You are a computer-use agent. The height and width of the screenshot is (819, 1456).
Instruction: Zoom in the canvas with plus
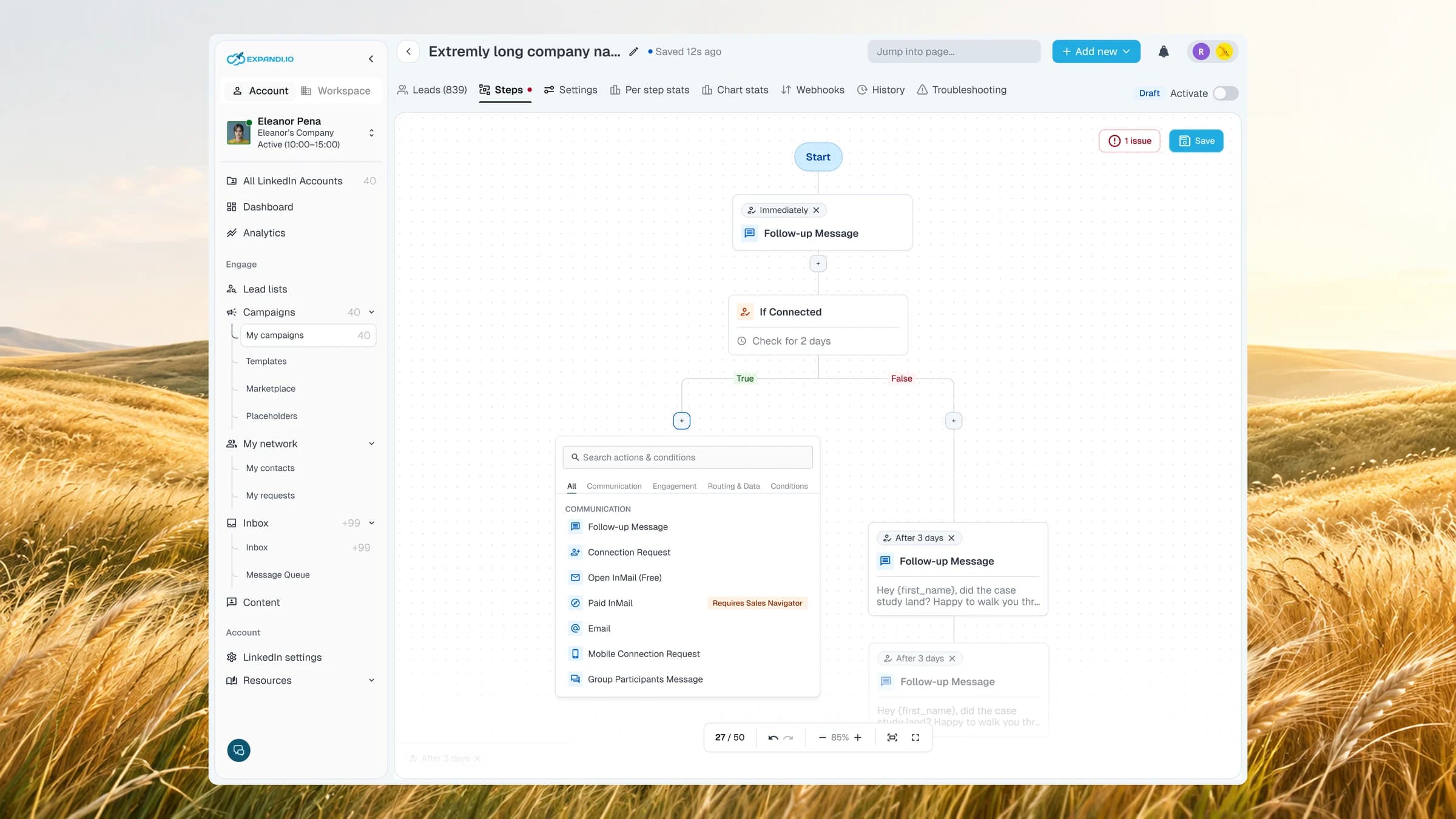point(858,738)
